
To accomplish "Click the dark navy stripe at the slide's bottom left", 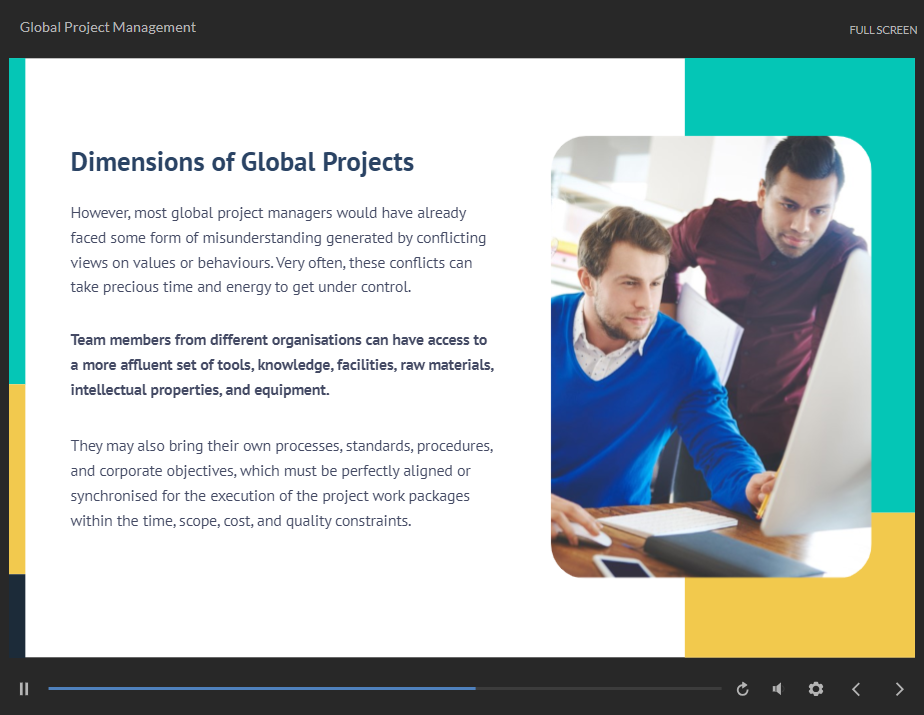I will coord(16,615).
